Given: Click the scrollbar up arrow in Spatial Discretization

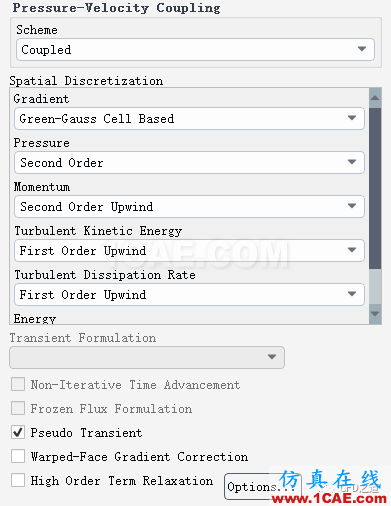Looking at the screenshot, I should click(x=375, y=98).
